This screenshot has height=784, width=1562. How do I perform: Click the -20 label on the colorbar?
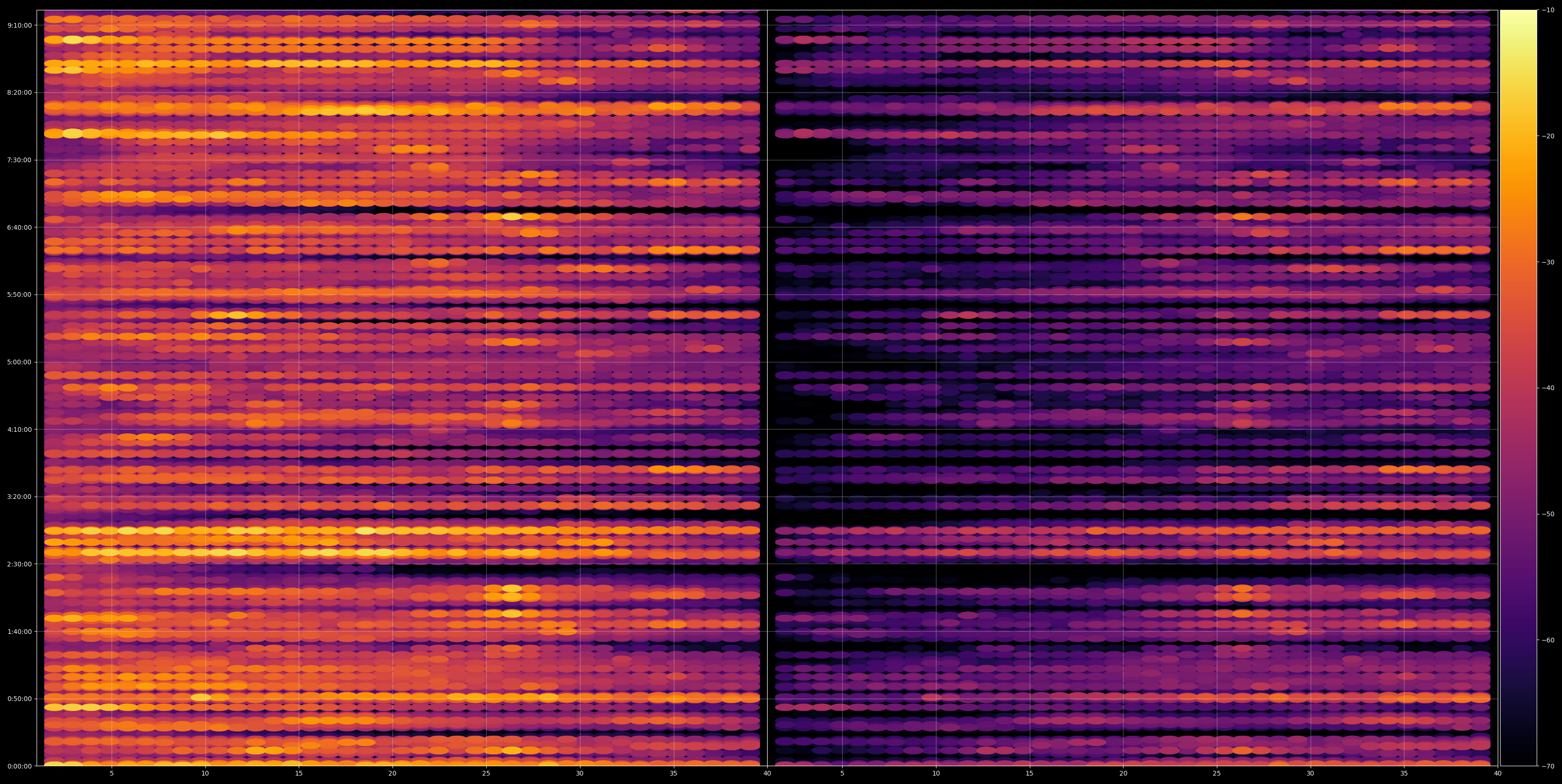(x=1547, y=136)
